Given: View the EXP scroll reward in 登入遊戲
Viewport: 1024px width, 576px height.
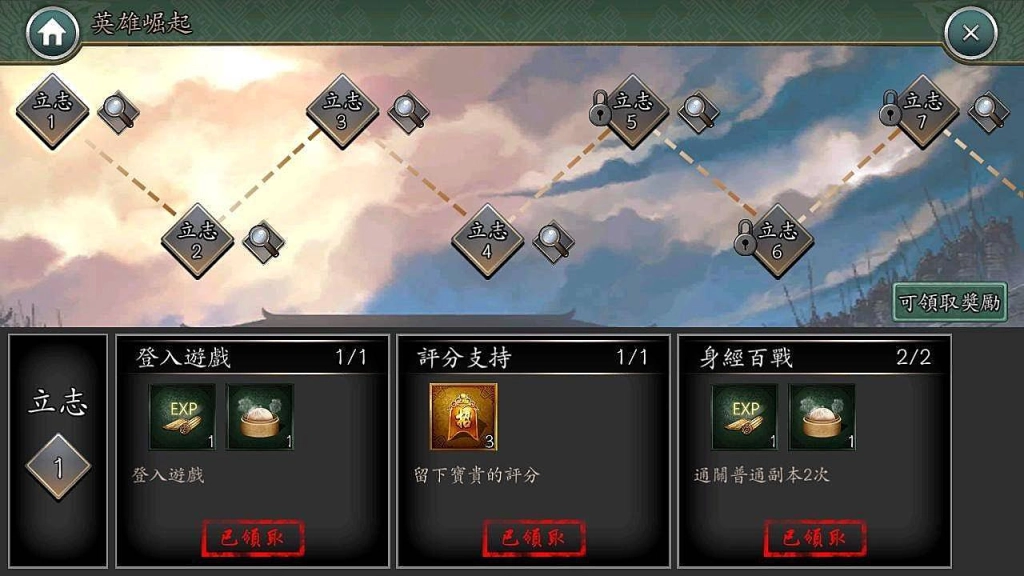Looking at the screenshot, I should click(183, 417).
